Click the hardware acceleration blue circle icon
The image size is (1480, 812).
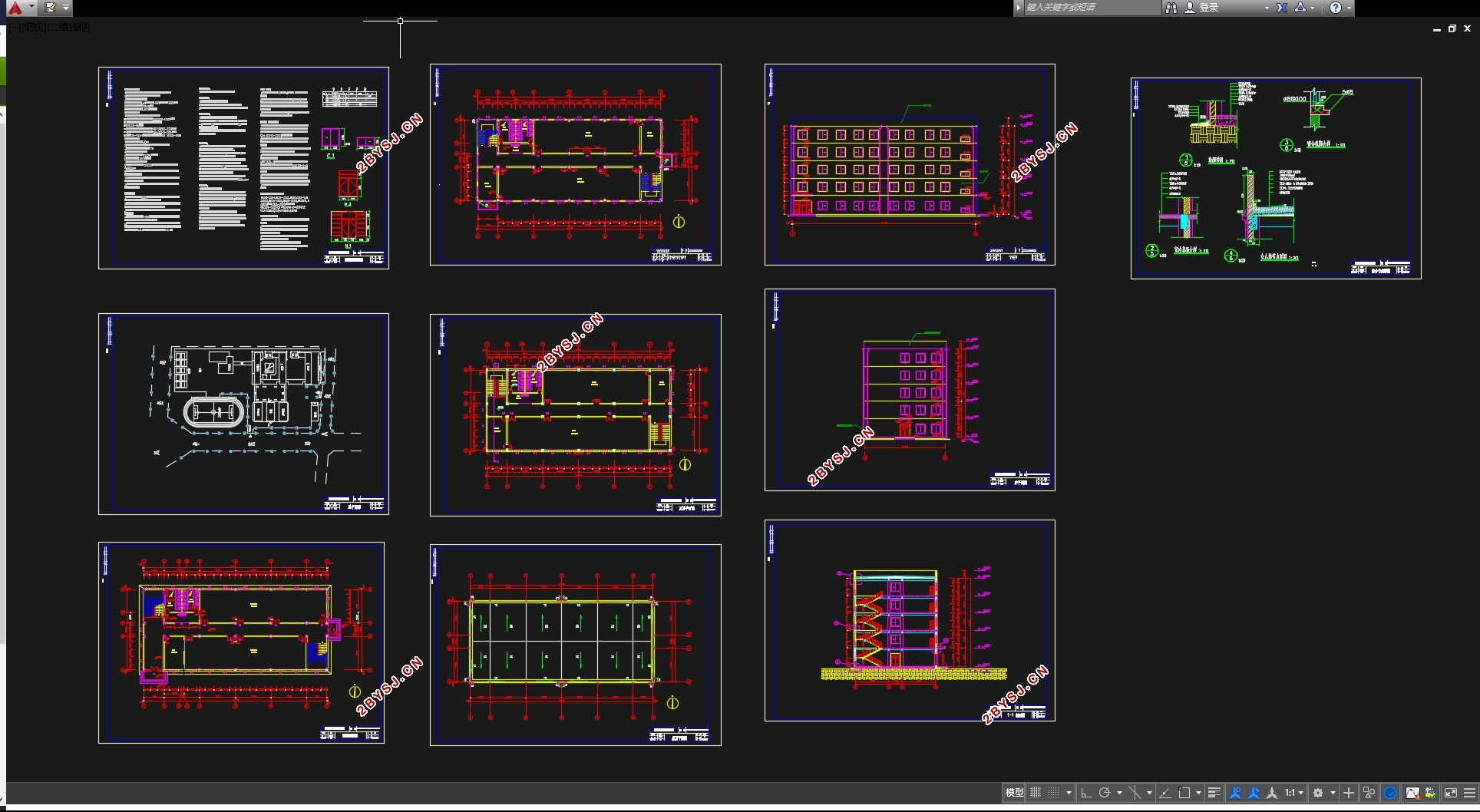click(x=1390, y=793)
